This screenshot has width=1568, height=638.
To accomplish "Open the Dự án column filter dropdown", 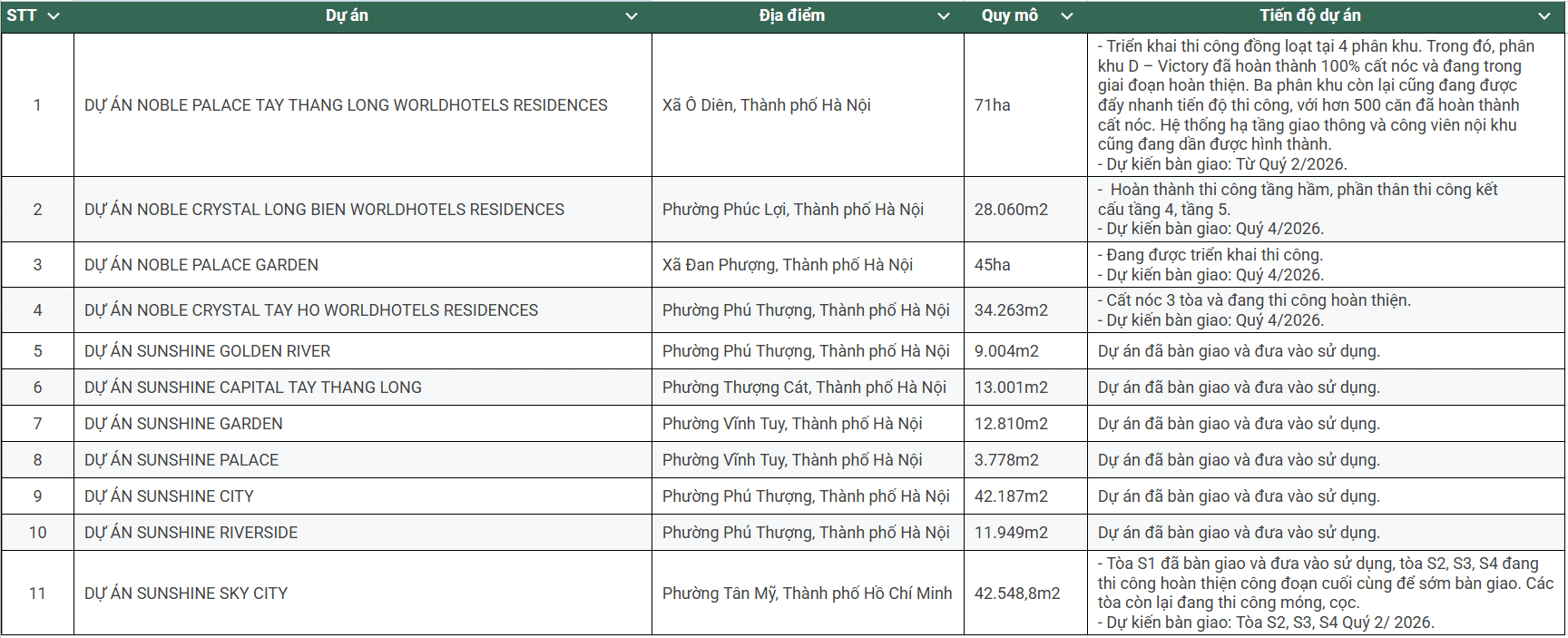I will pos(632,16).
